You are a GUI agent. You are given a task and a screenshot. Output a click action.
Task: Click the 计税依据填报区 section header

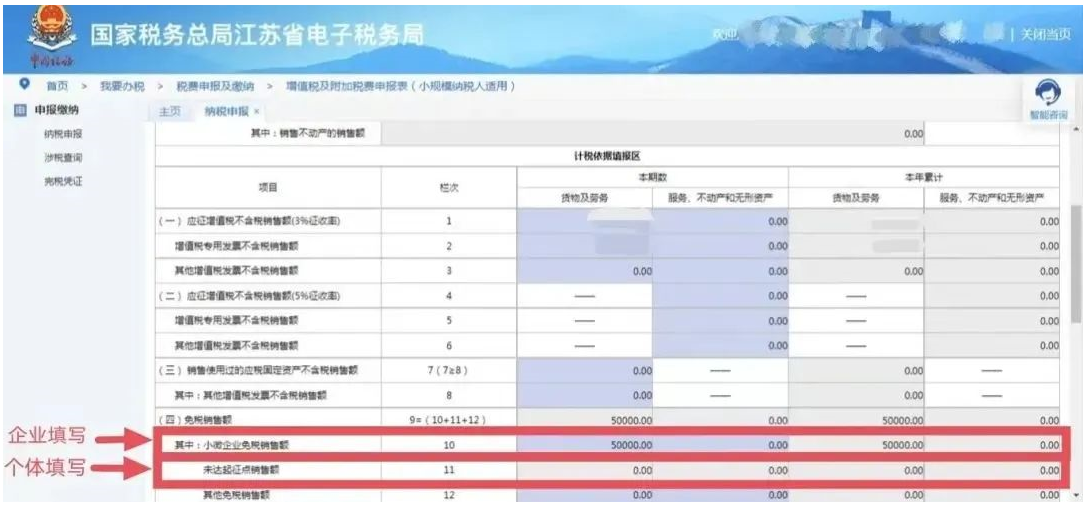[607, 156]
